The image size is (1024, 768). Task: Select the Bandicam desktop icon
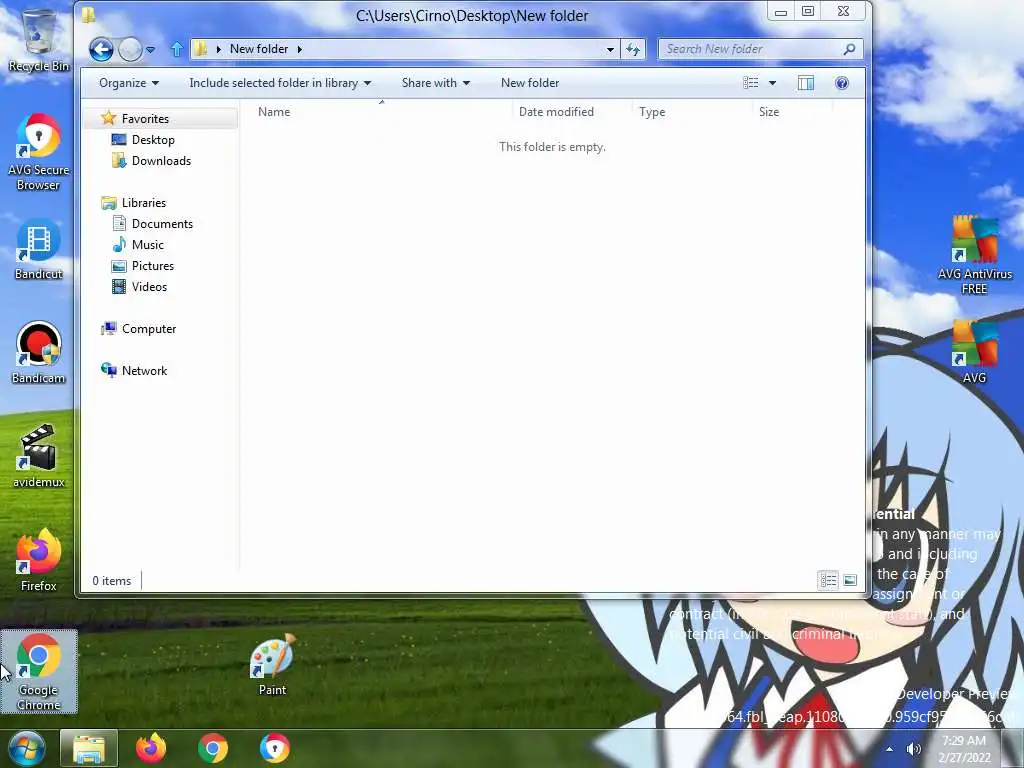click(x=39, y=353)
